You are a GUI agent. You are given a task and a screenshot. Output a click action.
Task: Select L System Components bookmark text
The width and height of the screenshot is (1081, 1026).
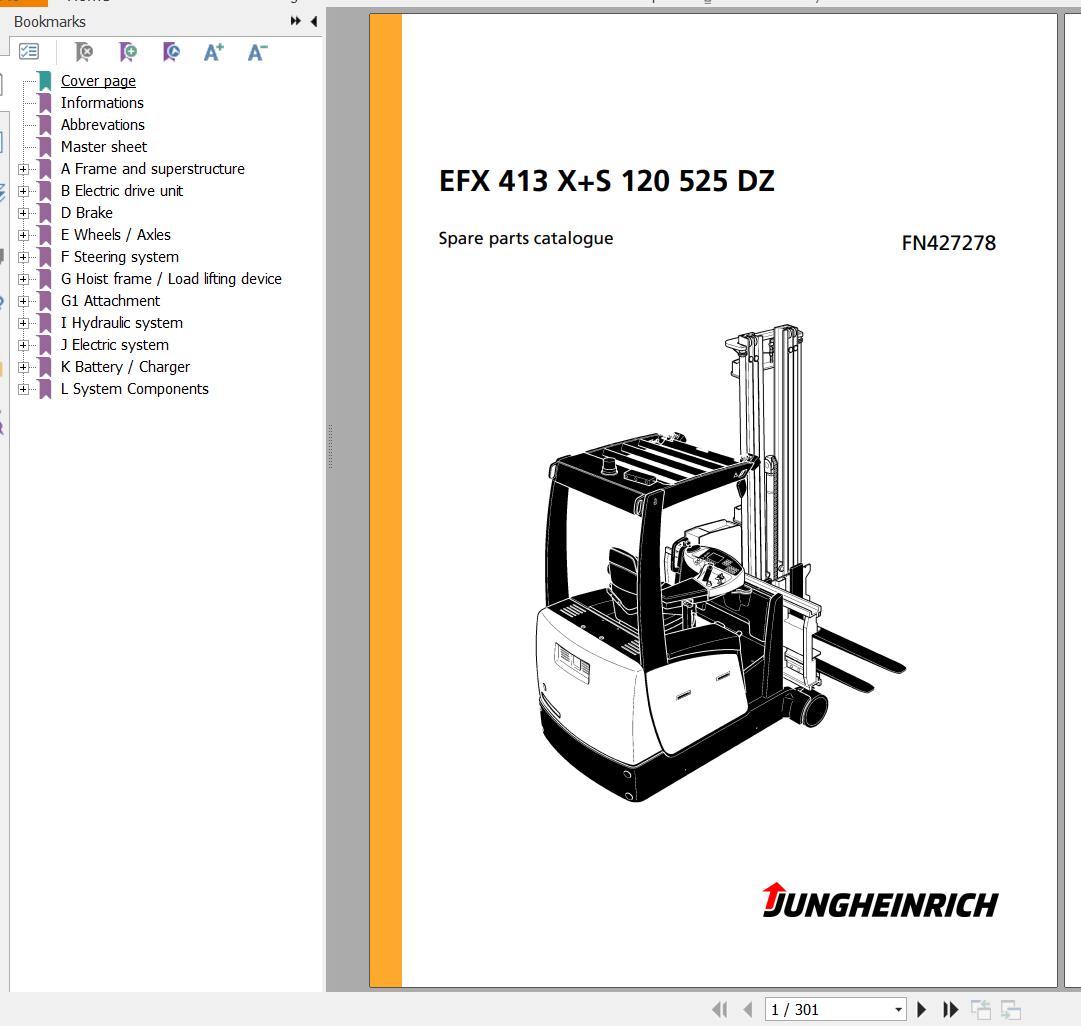(134, 389)
